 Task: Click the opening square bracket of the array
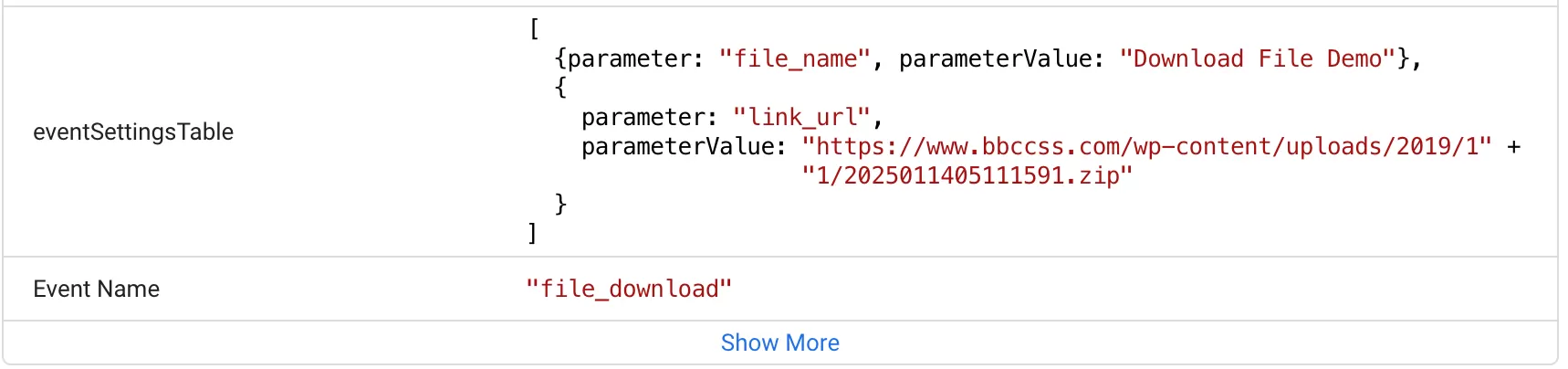(x=534, y=30)
